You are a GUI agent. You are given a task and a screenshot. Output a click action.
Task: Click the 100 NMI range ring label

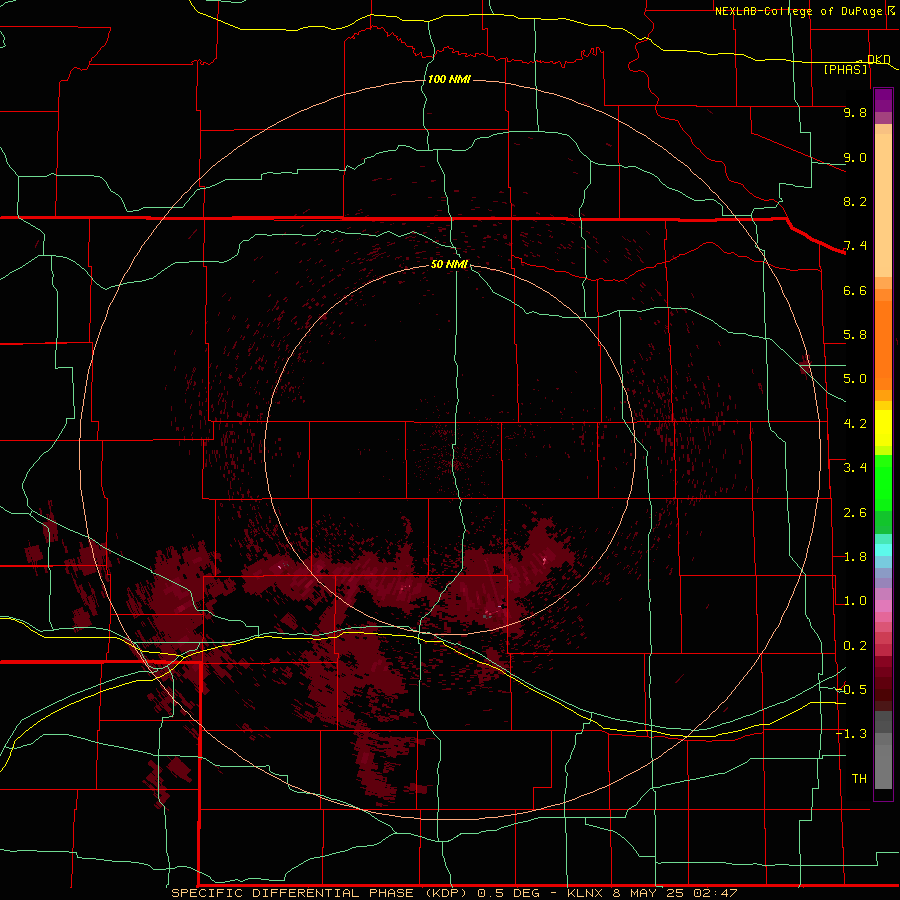[449, 79]
